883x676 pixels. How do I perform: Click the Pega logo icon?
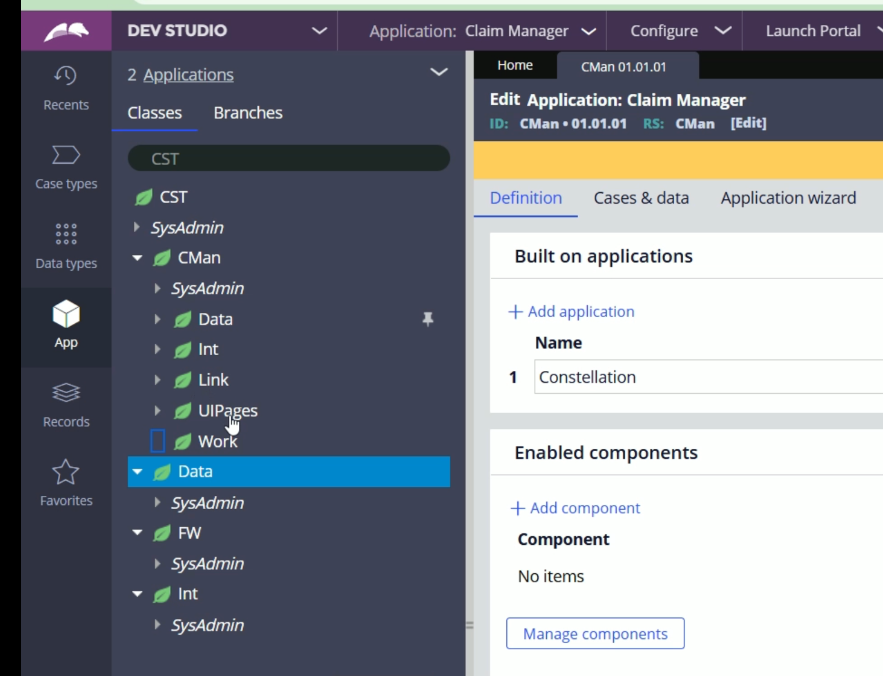[66, 31]
